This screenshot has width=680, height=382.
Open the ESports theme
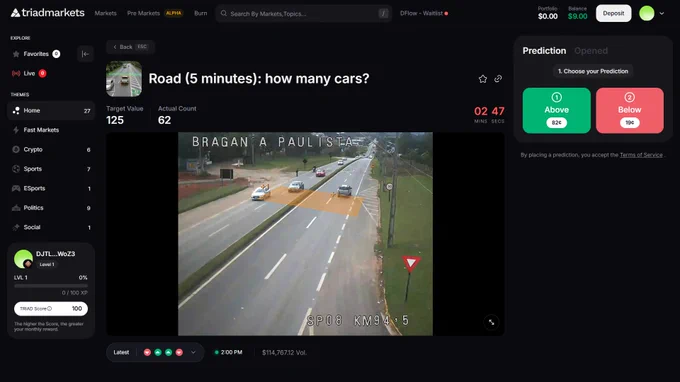51,189
